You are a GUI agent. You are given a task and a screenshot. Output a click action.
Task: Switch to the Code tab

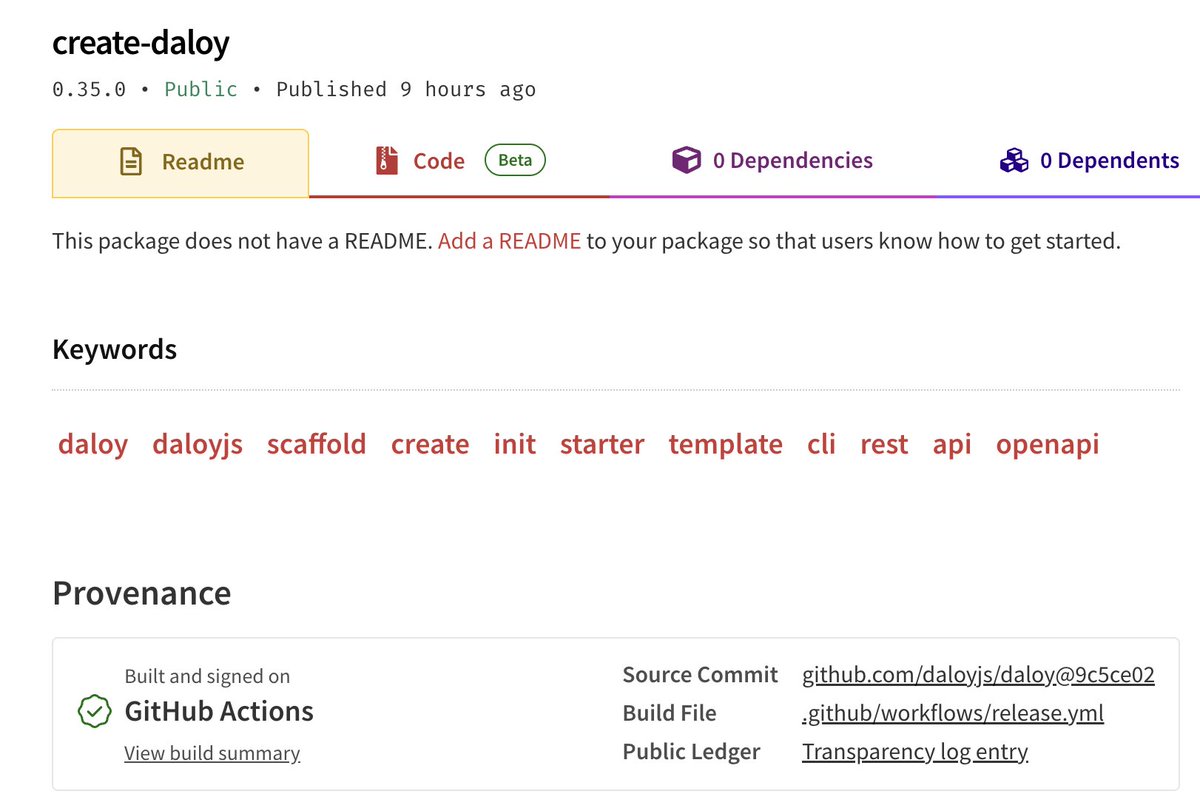point(459,162)
